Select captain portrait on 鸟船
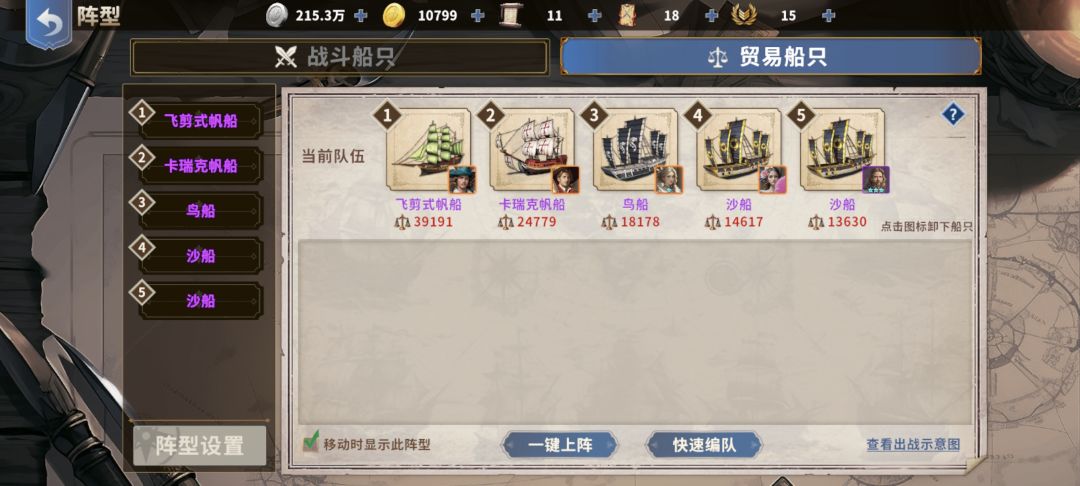 (669, 180)
